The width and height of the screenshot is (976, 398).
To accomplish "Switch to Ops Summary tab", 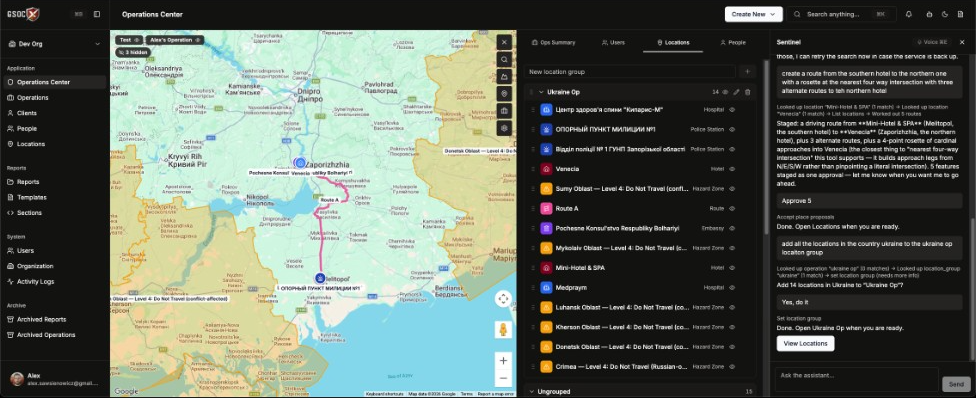I will click(553, 42).
